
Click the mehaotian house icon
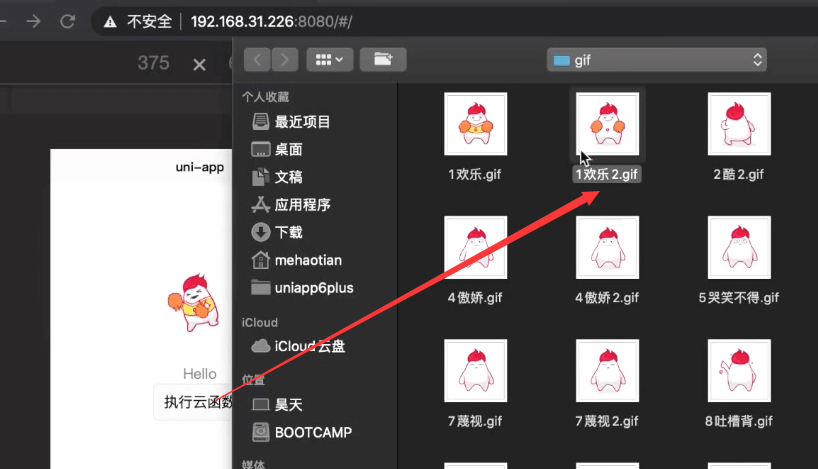click(x=260, y=260)
